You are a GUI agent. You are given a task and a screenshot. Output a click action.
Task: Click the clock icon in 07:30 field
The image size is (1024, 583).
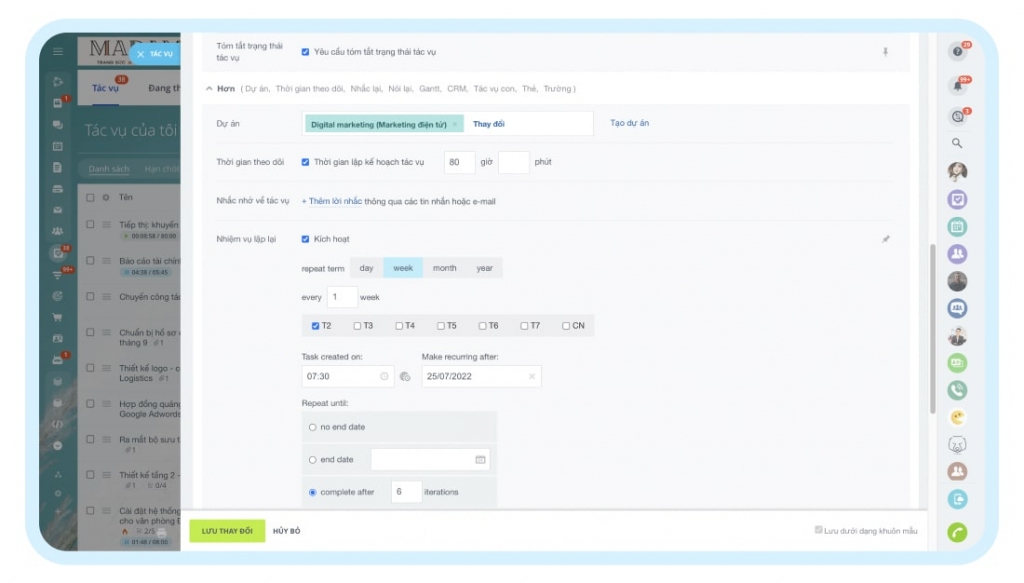tap(384, 376)
